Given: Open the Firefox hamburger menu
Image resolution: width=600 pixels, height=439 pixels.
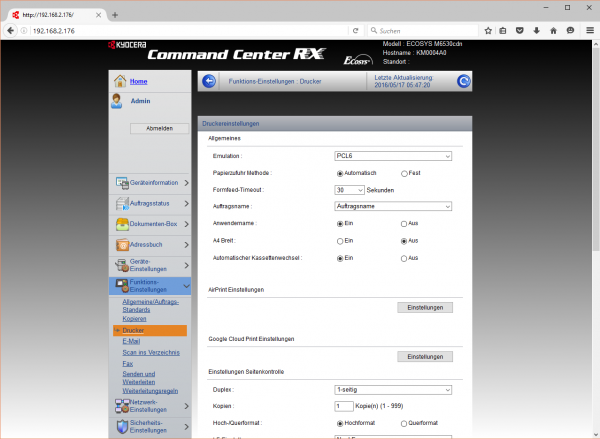Looking at the screenshot, I should 588,31.
